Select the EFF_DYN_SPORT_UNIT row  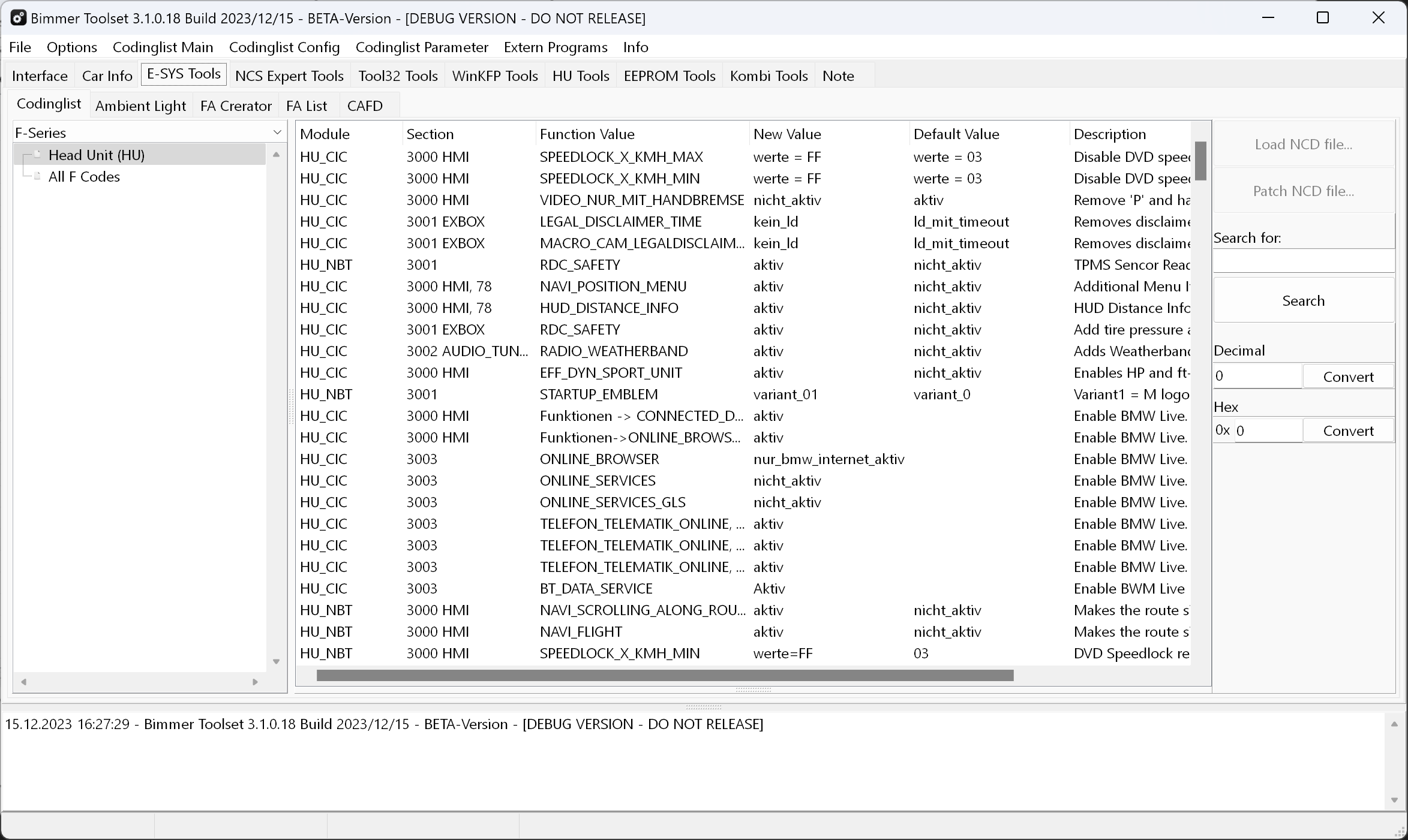click(744, 373)
